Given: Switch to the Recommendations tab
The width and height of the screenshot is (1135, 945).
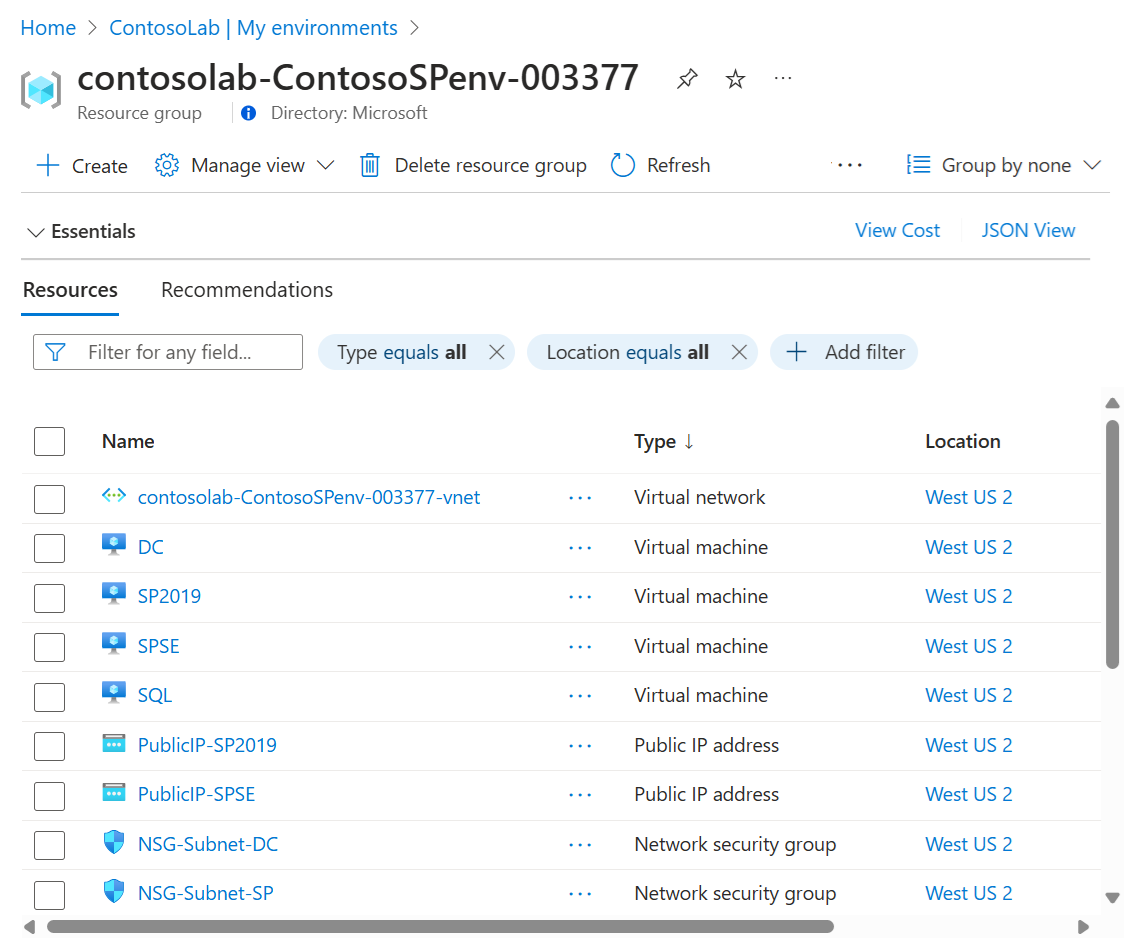Looking at the screenshot, I should [247, 290].
